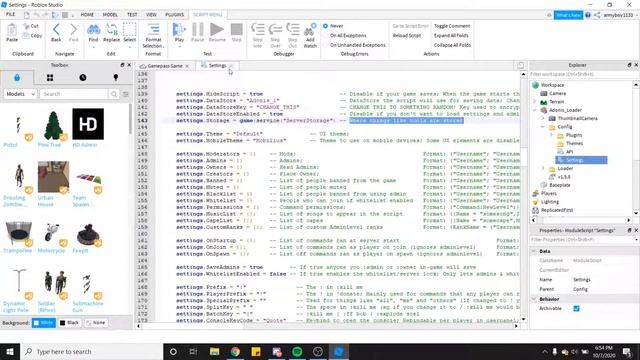Image resolution: width=640 pixels, height=360 pixels.
Task: Expand the Loader folder node
Action: point(543,169)
